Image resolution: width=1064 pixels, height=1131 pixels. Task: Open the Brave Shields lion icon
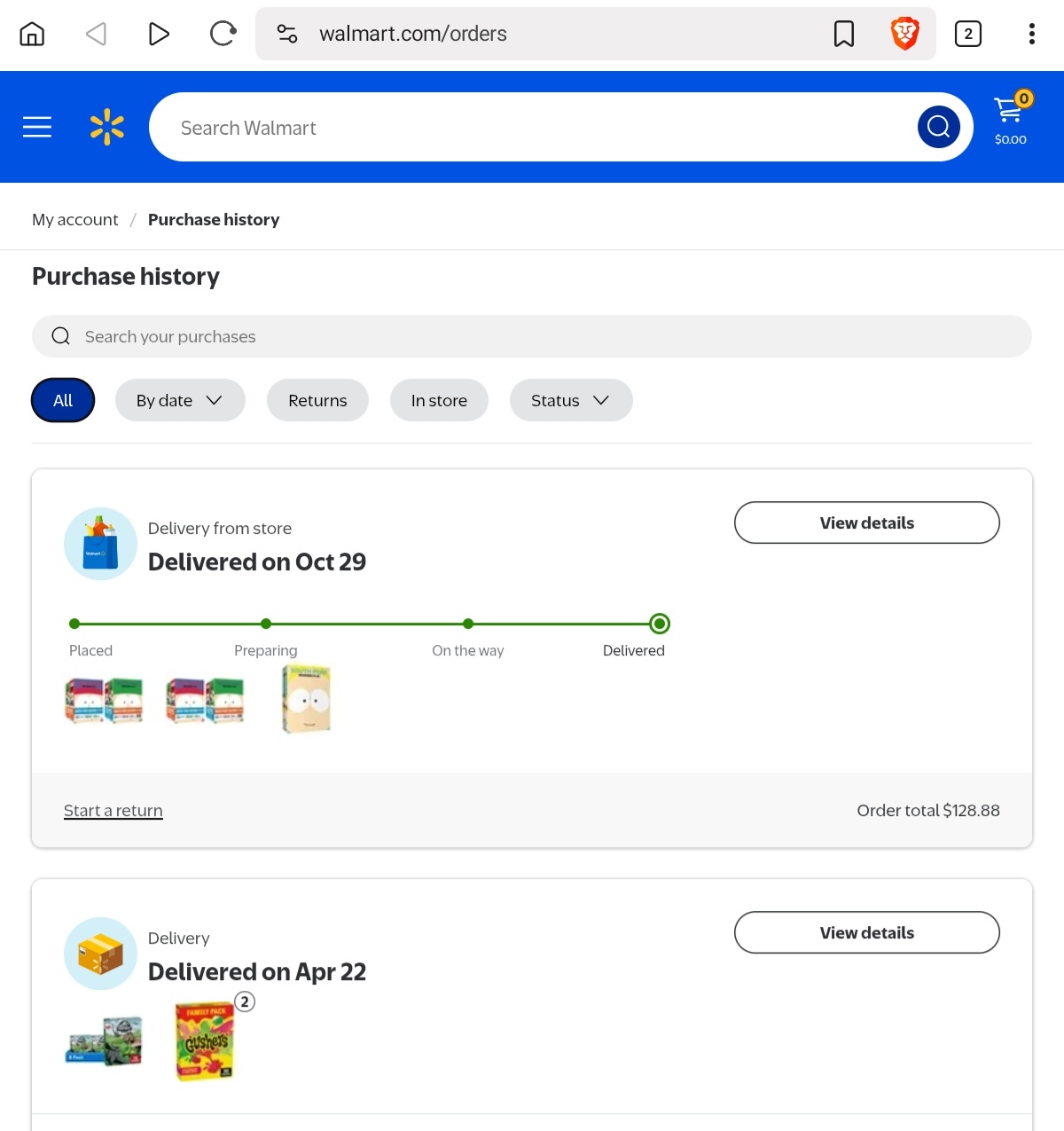click(x=904, y=35)
